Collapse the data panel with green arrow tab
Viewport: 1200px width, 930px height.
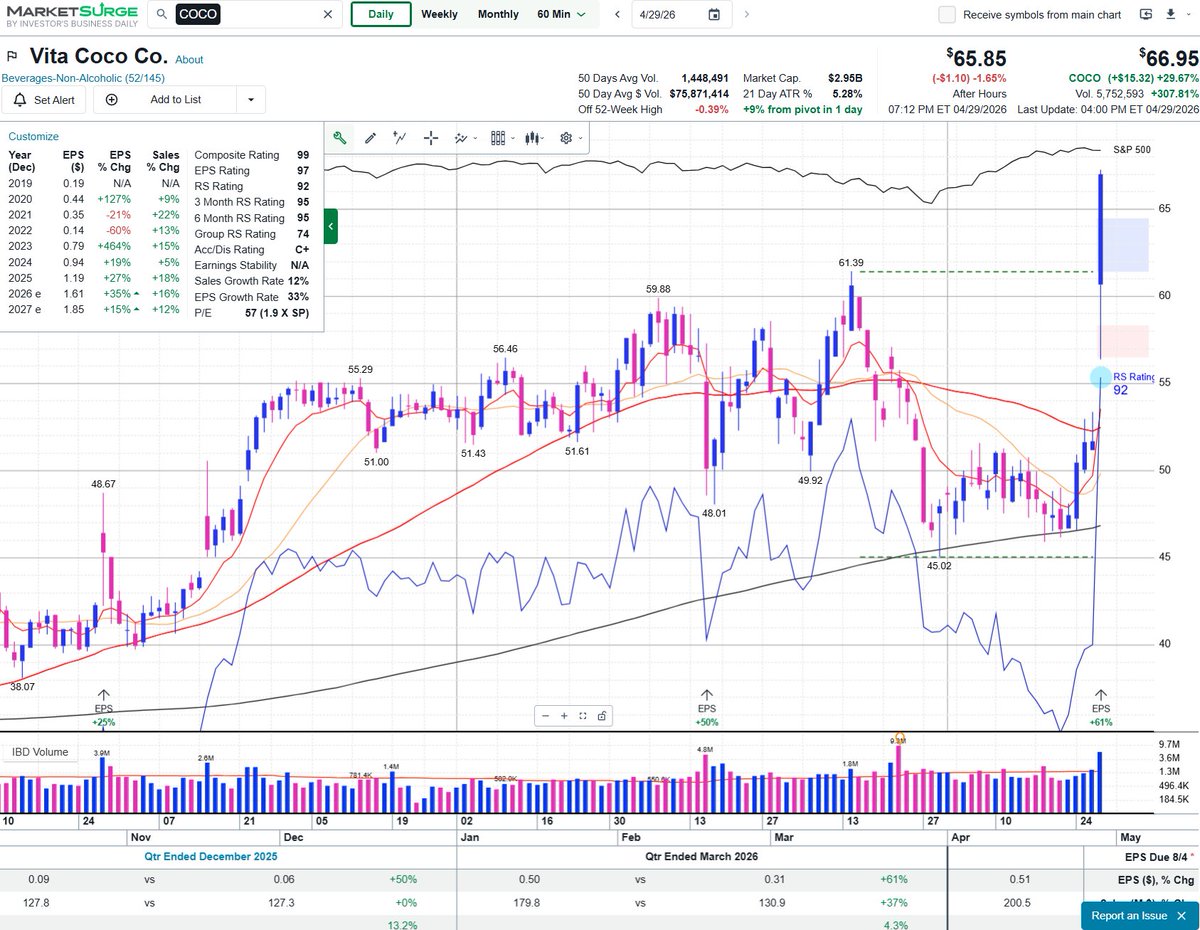331,227
